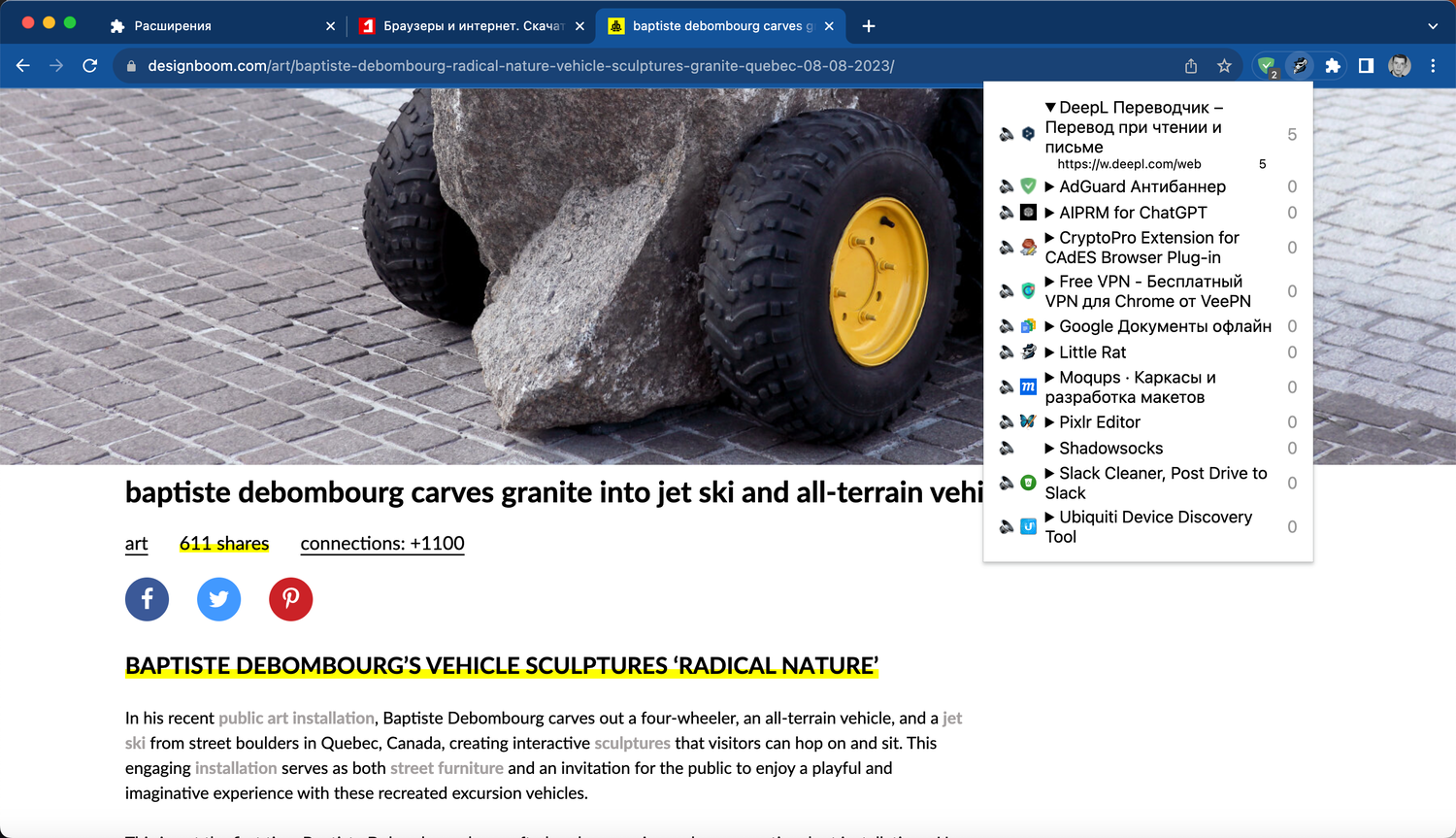The width and height of the screenshot is (1456, 838).
Task: Open the 'connections: +1100' link
Action: coord(382,544)
